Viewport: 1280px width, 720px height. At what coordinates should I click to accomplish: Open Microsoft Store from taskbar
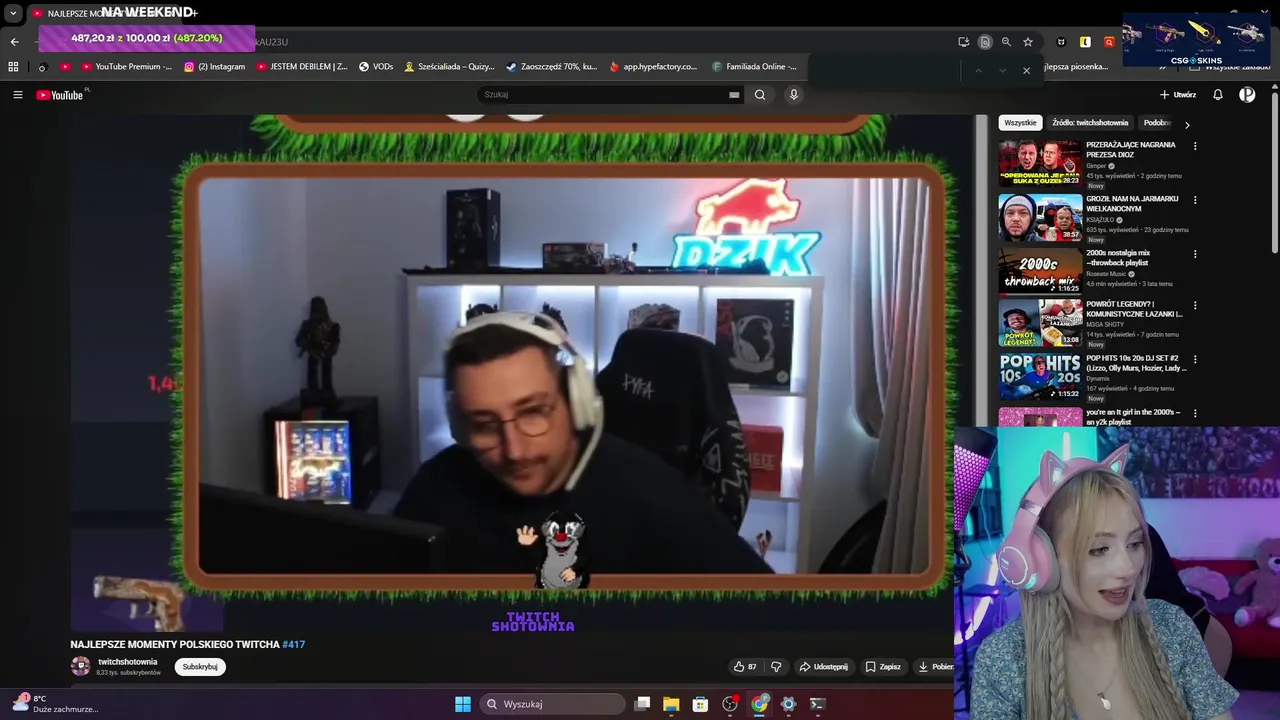tap(700, 704)
